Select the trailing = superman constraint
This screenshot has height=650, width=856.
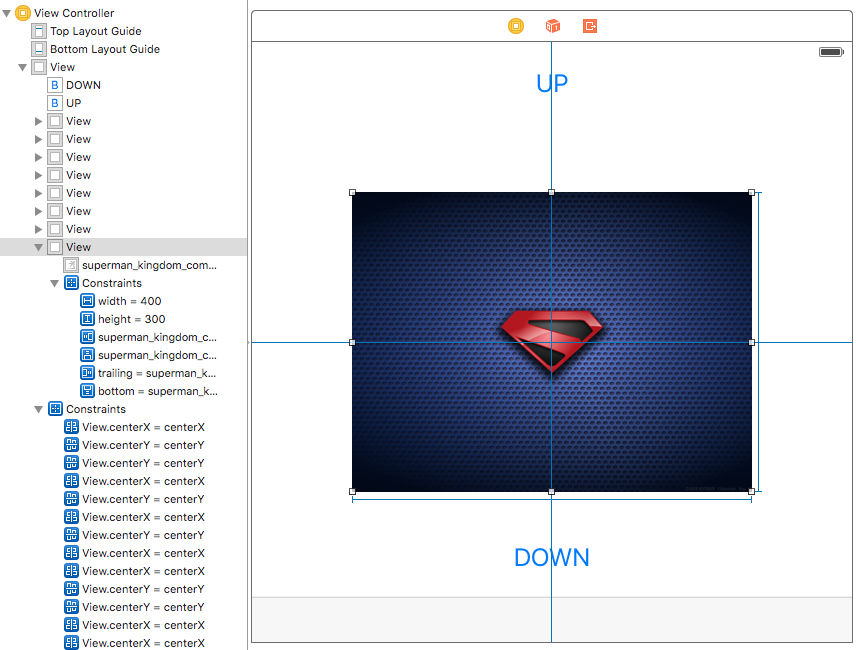156,373
